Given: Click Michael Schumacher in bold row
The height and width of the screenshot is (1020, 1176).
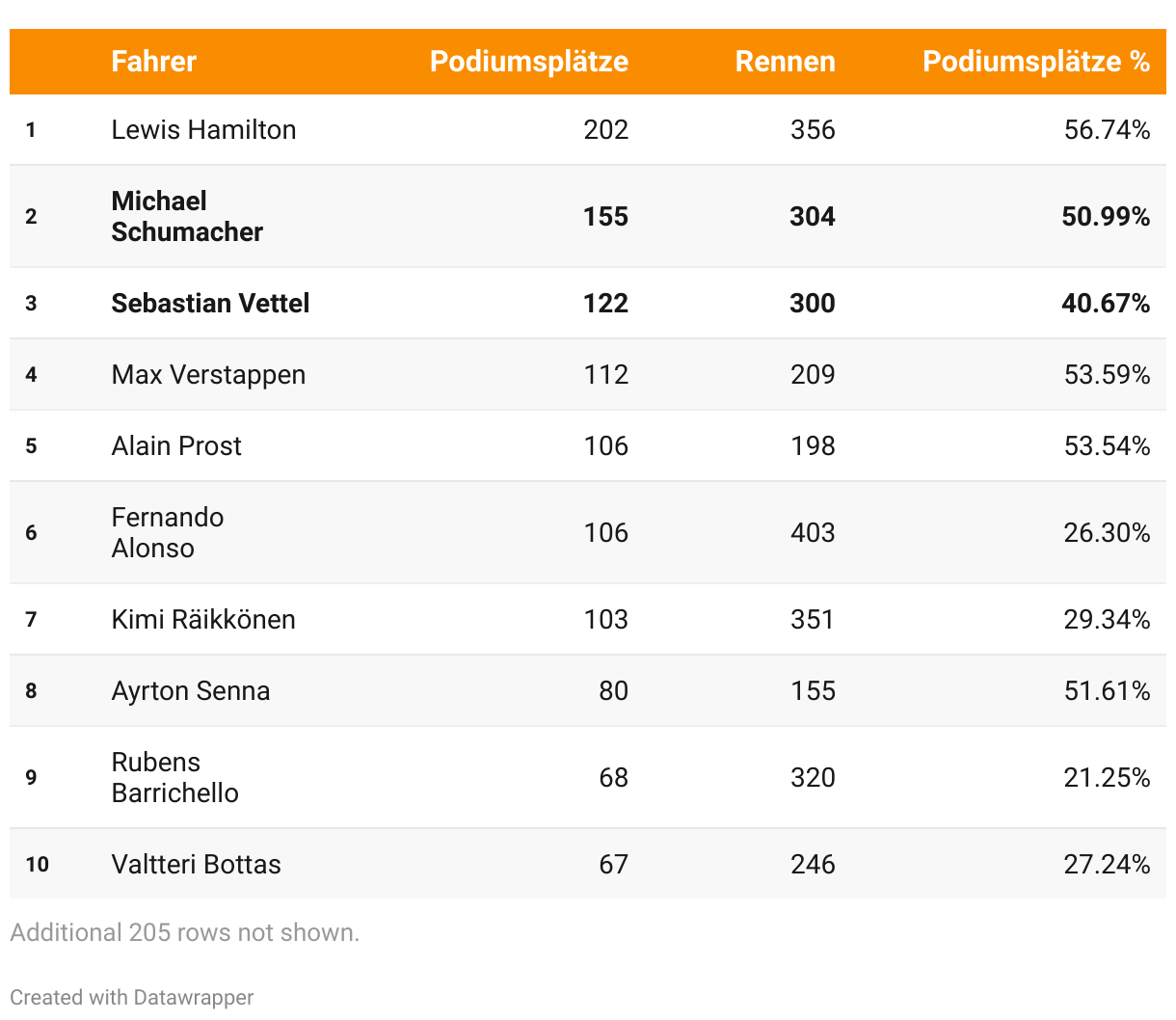Looking at the screenshot, I should (x=187, y=216).
